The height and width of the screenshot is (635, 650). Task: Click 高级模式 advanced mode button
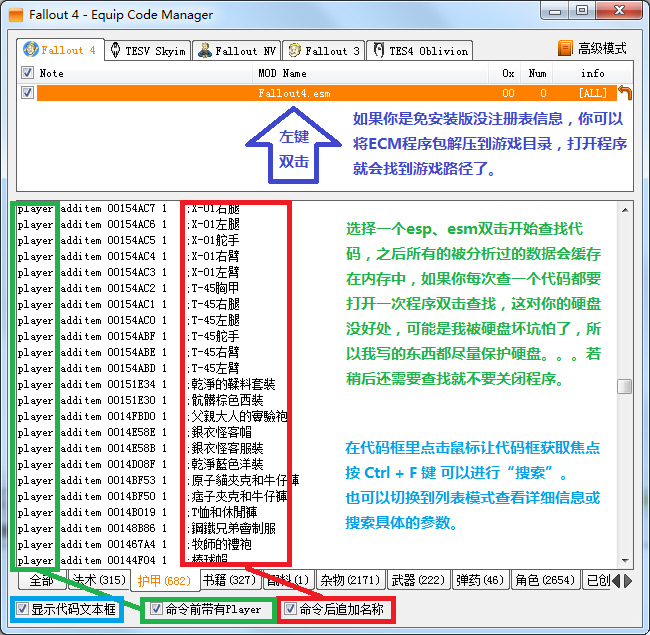pos(592,48)
